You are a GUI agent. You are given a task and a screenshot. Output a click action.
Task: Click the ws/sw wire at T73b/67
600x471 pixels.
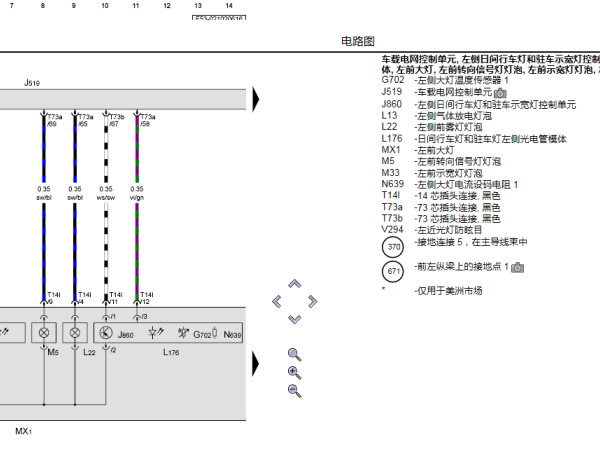tap(106, 148)
